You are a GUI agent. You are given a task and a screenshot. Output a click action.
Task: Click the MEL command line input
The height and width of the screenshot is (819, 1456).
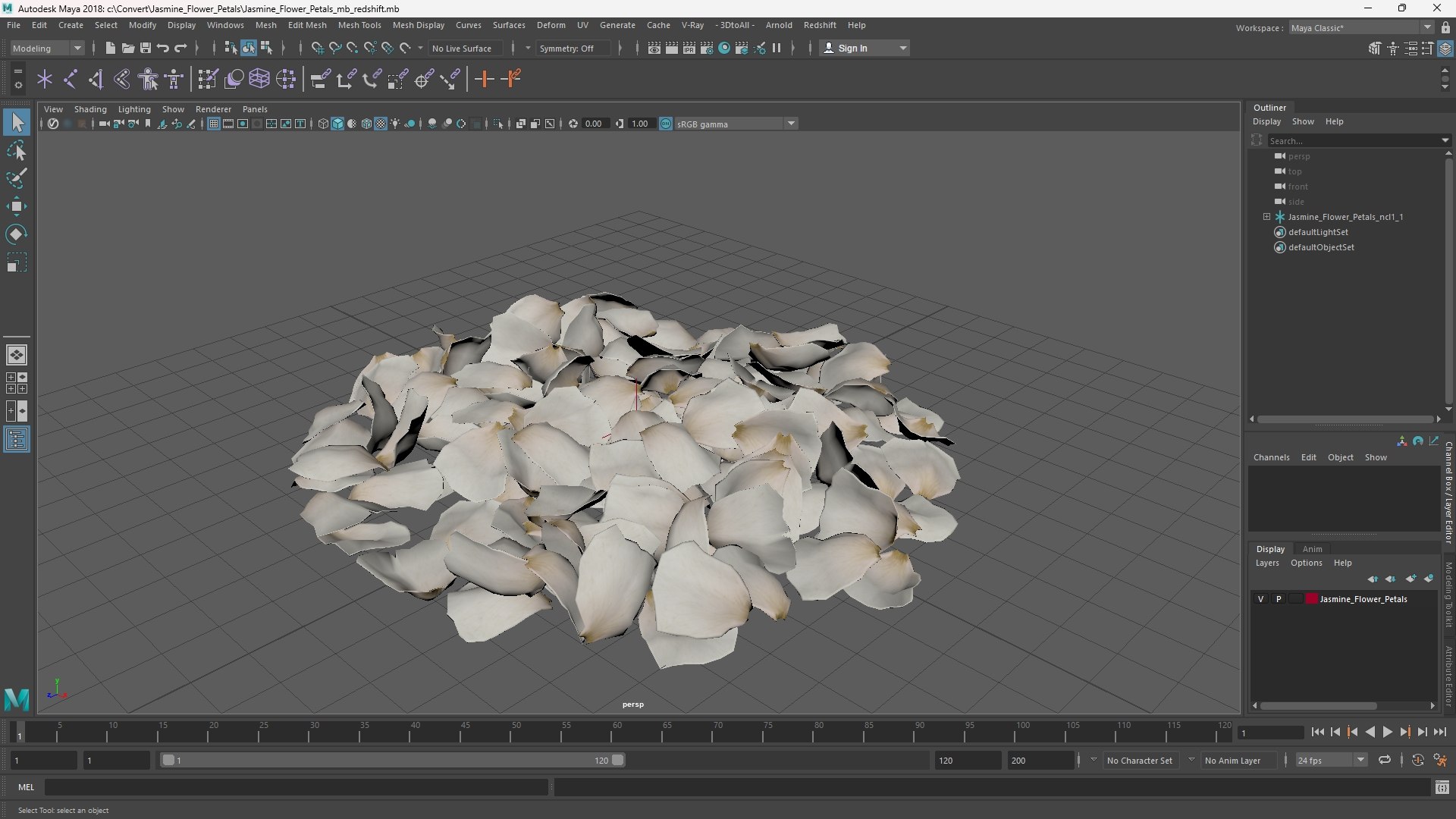click(x=296, y=787)
